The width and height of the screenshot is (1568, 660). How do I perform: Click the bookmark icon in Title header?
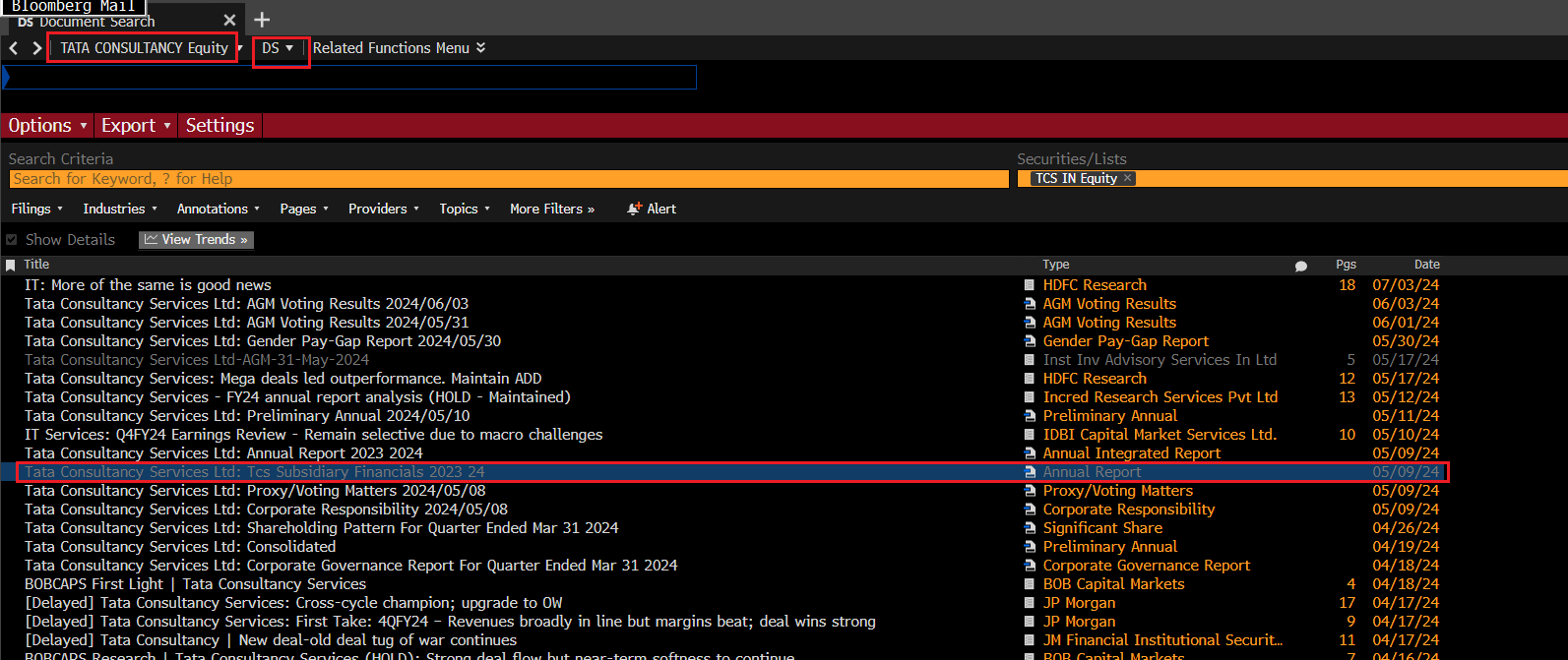(x=11, y=265)
